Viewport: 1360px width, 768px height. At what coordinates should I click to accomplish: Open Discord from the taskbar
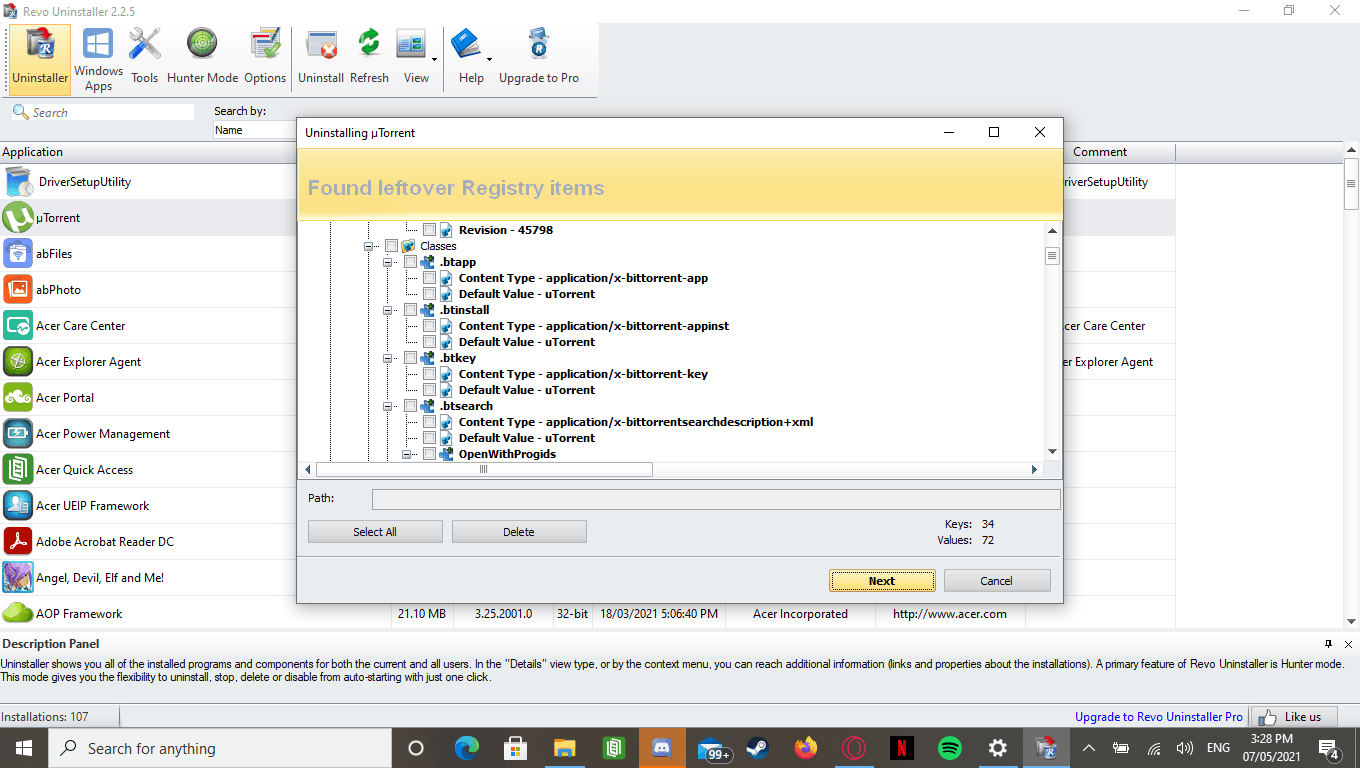(x=661, y=748)
